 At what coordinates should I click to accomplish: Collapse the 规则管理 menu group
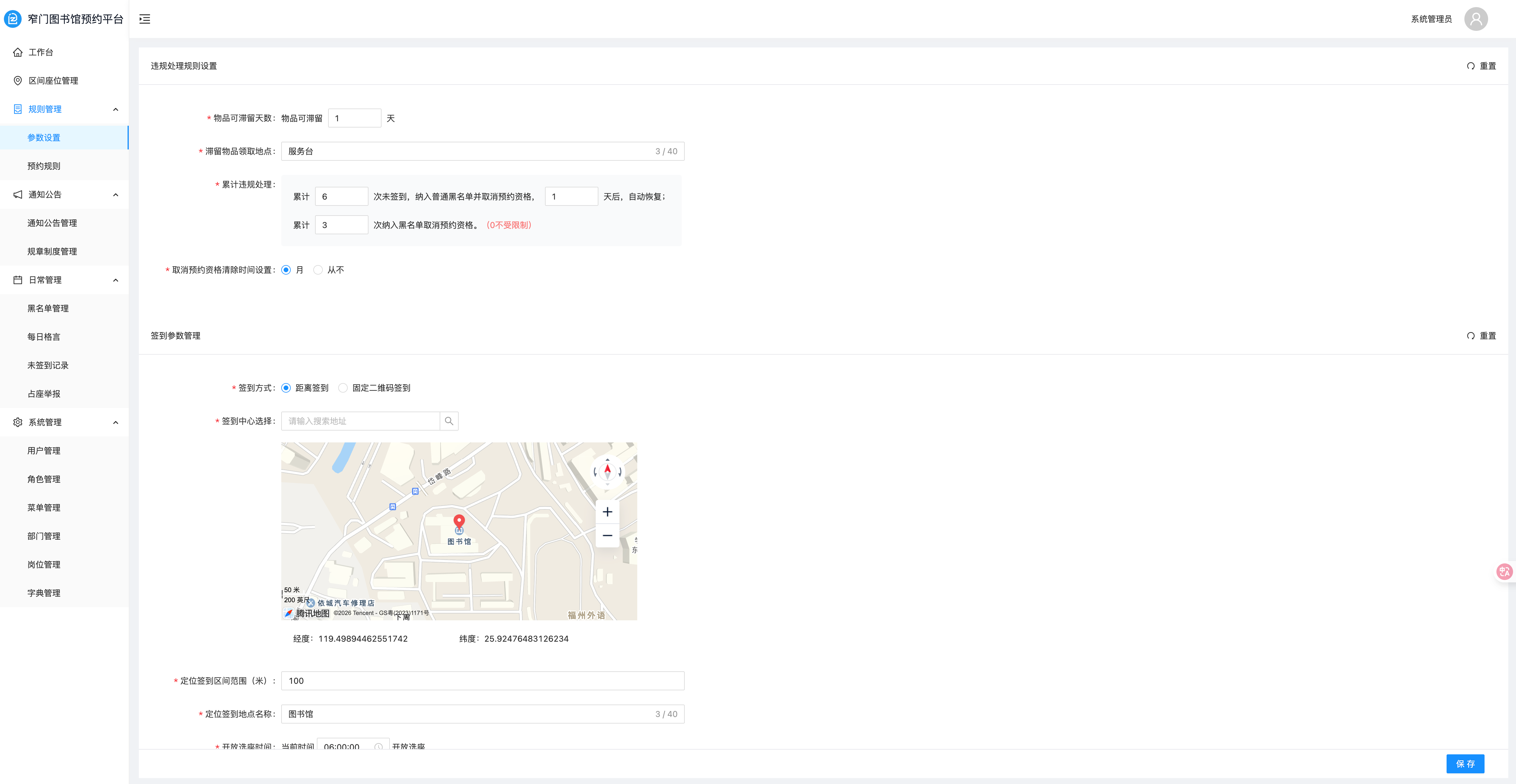(115, 109)
